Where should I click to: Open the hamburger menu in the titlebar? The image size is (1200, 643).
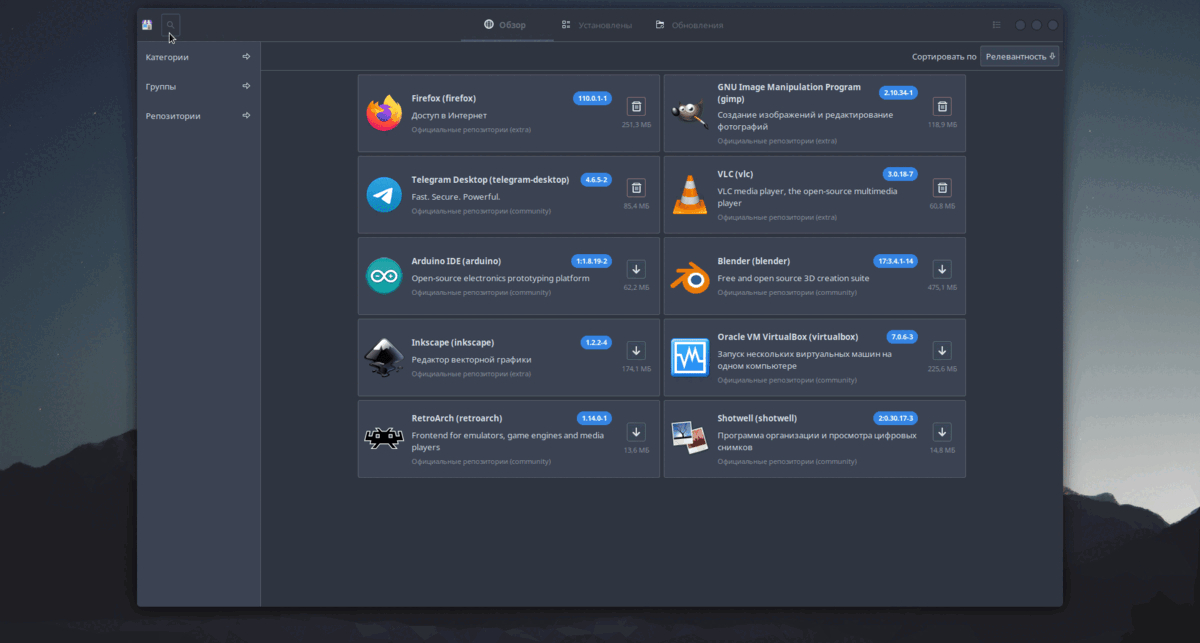point(996,25)
